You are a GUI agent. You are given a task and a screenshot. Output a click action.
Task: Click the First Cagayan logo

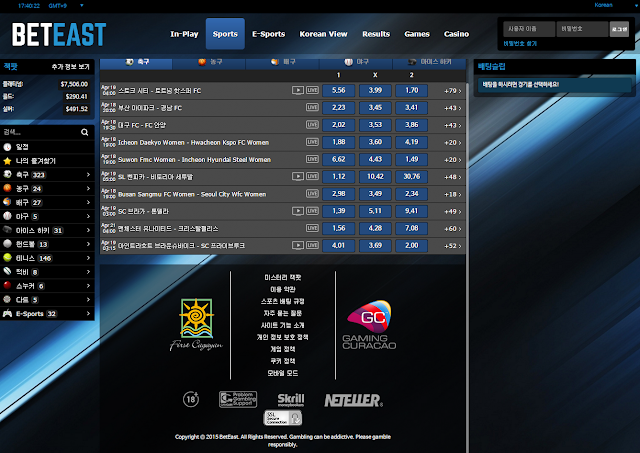(196, 324)
